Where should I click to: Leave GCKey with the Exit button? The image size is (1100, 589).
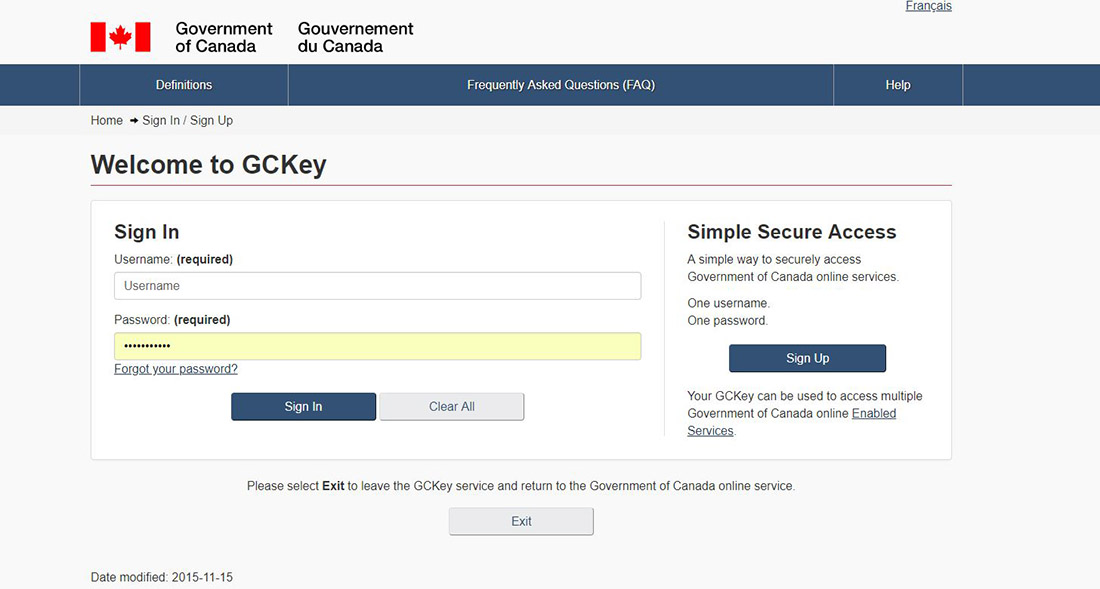coord(521,522)
